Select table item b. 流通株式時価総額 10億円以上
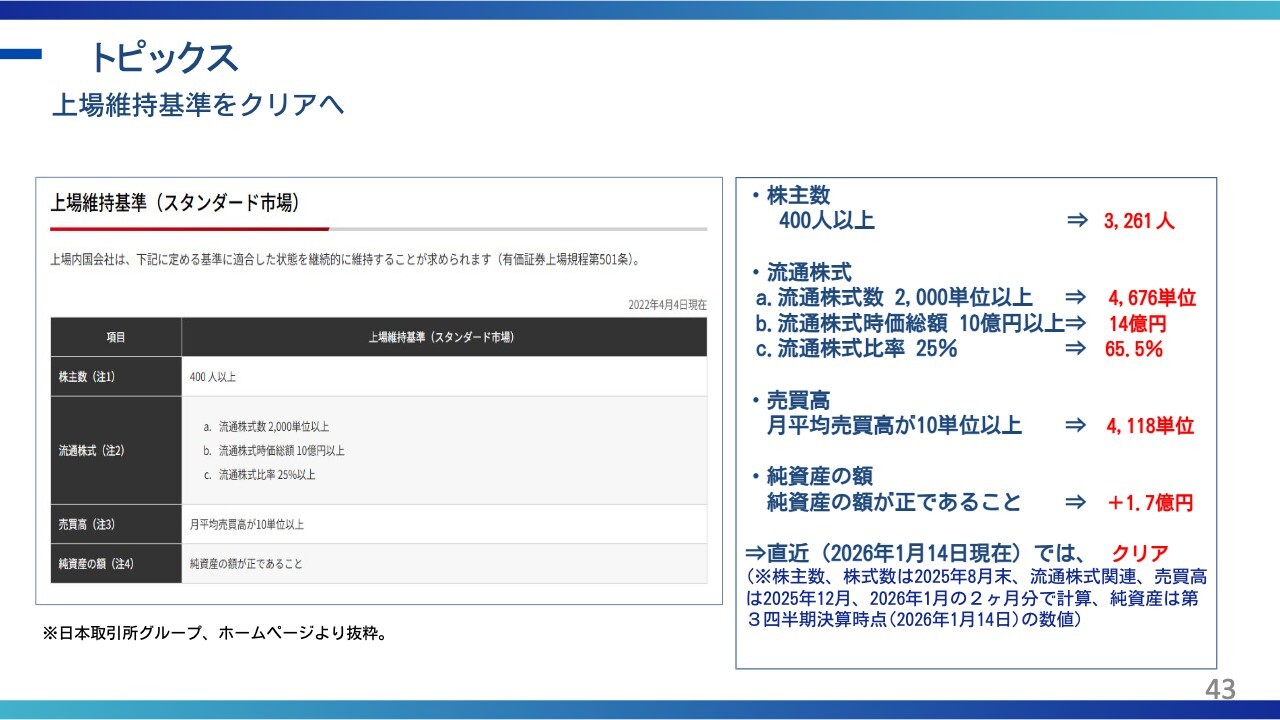 tap(273, 451)
